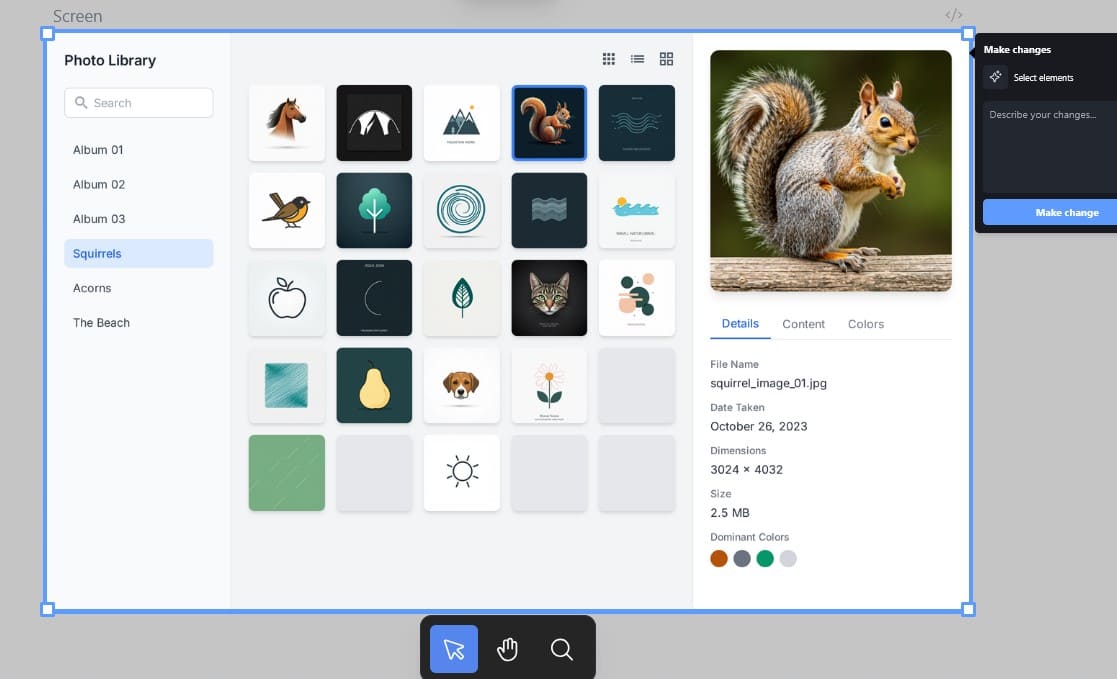
Task: Open the Content tab
Action: click(803, 324)
